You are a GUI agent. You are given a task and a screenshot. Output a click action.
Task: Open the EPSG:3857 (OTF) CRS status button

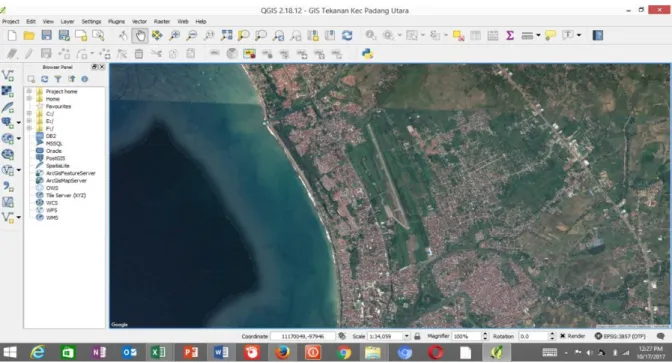(620, 336)
